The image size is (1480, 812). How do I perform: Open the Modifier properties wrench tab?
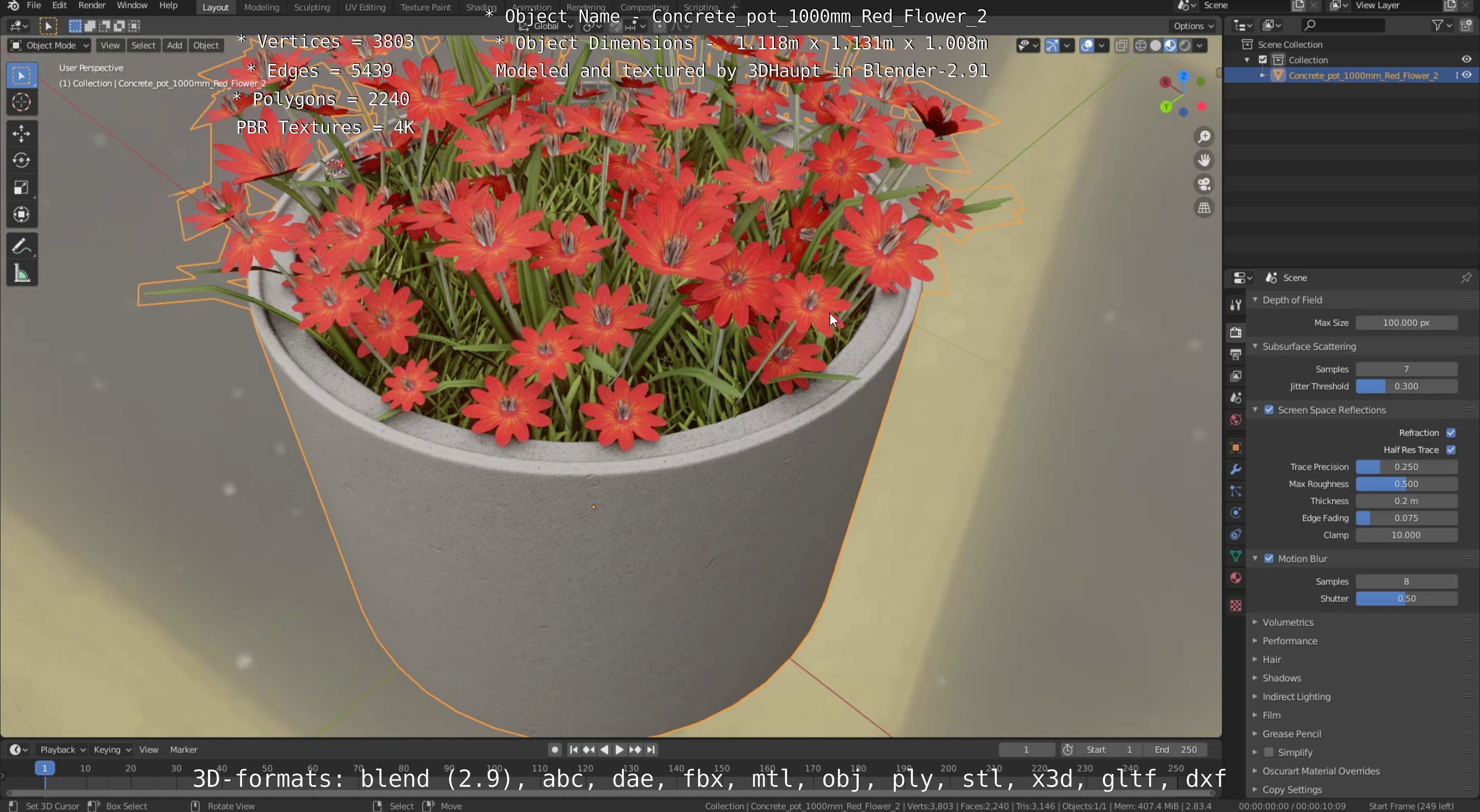[1235, 469]
